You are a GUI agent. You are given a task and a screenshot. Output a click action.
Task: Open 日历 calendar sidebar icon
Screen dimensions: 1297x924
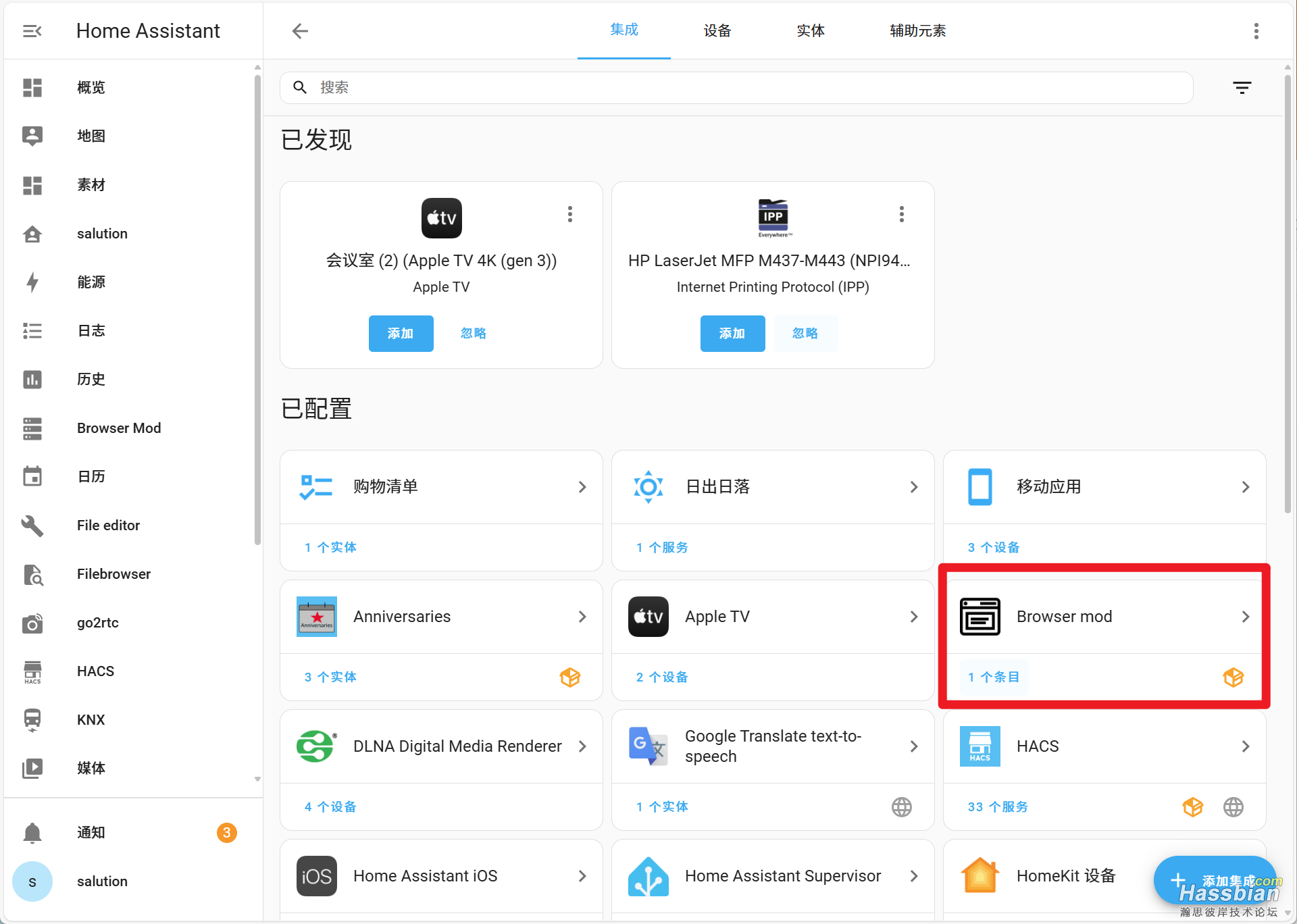tap(32, 477)
